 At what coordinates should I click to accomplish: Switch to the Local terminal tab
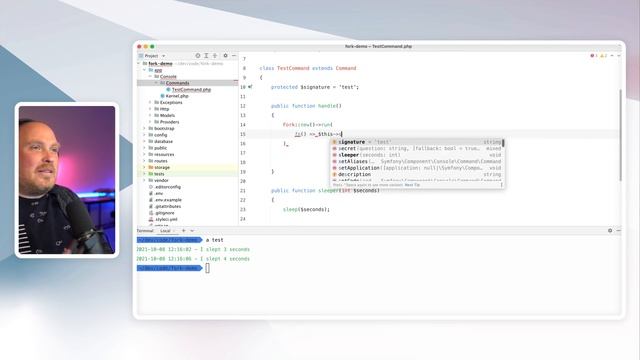166,231
